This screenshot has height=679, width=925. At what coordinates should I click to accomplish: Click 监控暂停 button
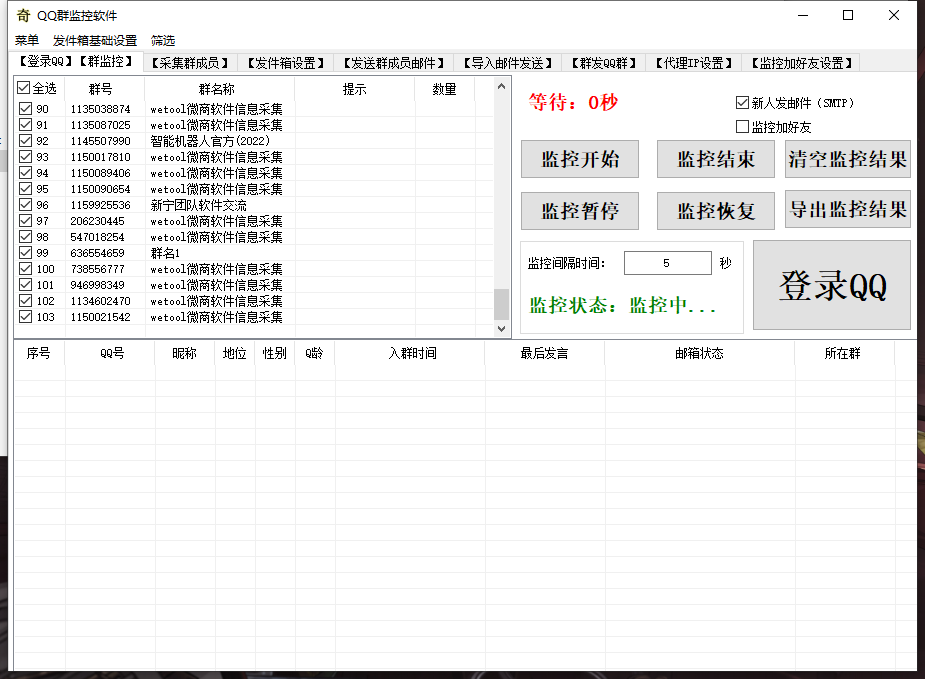[580, 211]
